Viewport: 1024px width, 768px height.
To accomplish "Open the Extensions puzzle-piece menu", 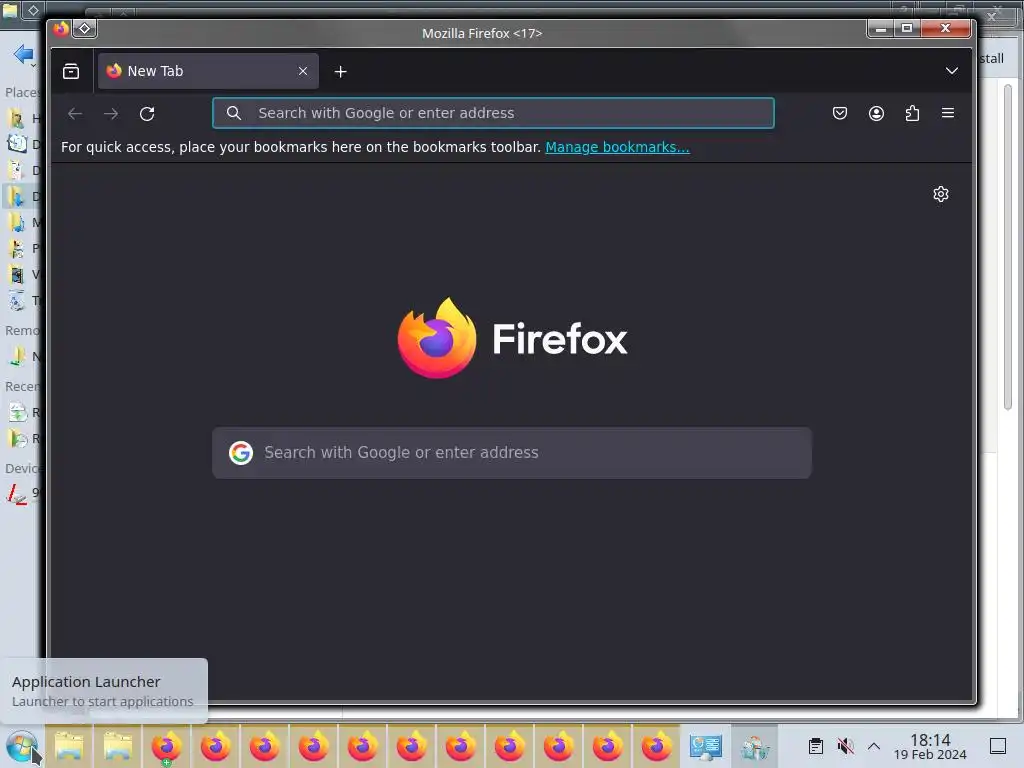I will tap(912, 114).
